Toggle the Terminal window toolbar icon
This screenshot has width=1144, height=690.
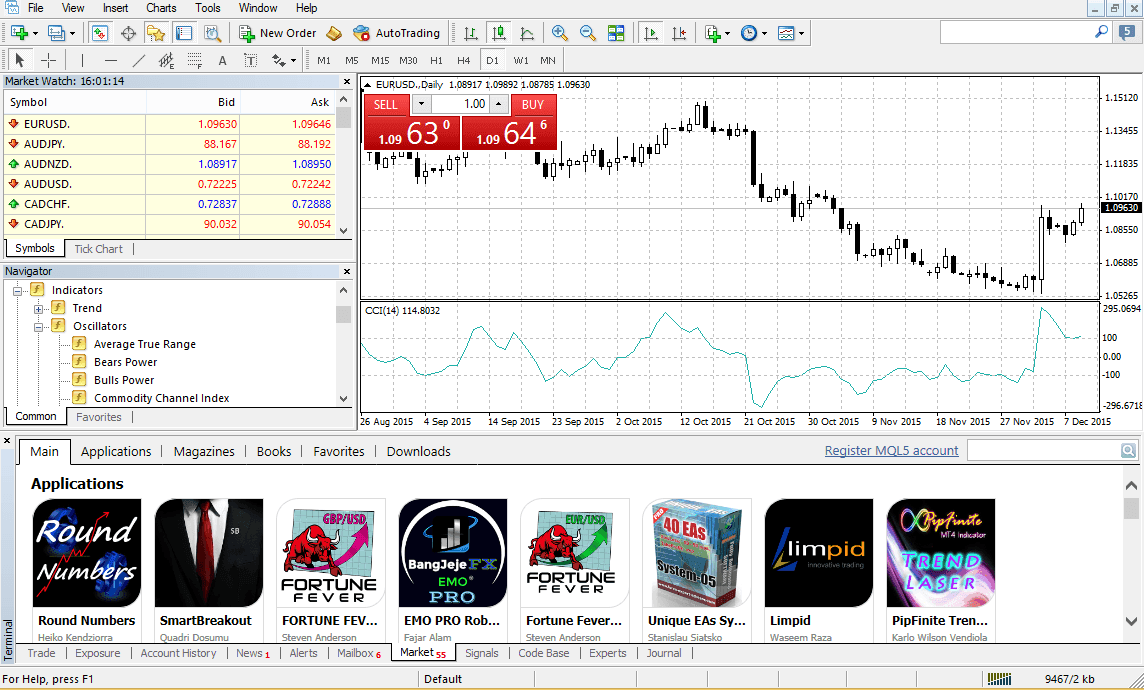[184, 33]
